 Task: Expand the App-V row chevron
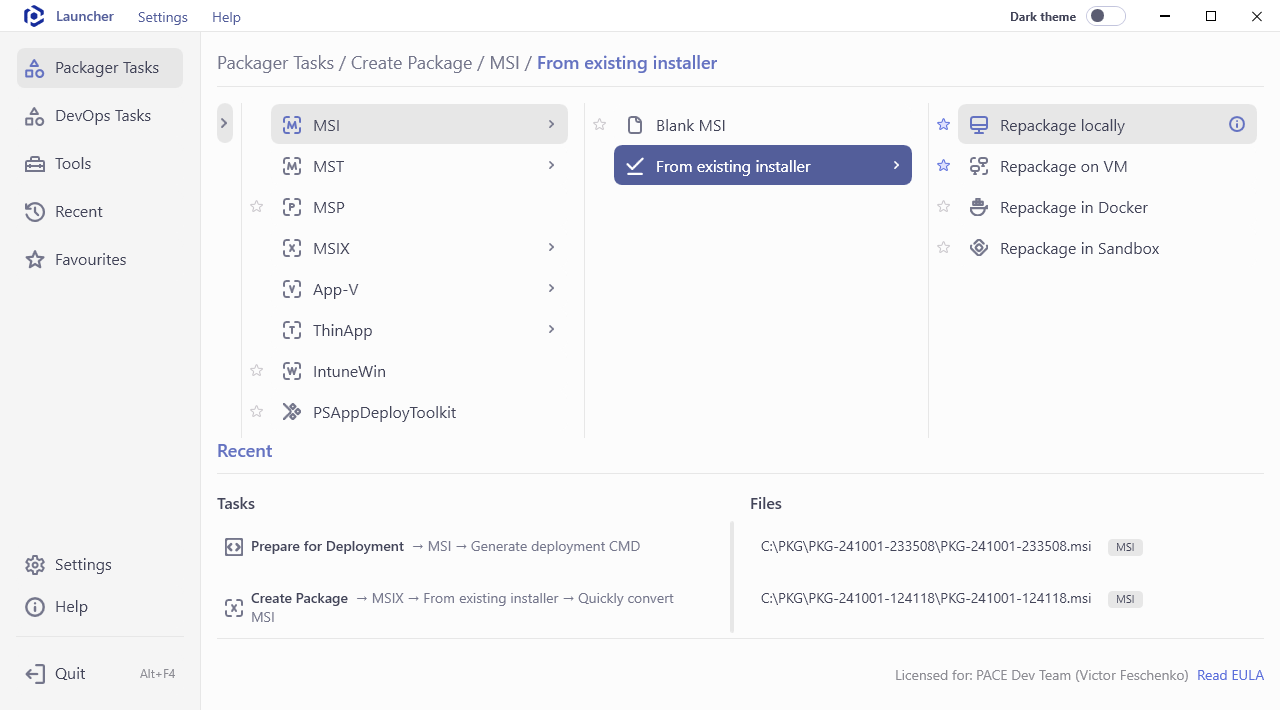[x=551, y=288]
